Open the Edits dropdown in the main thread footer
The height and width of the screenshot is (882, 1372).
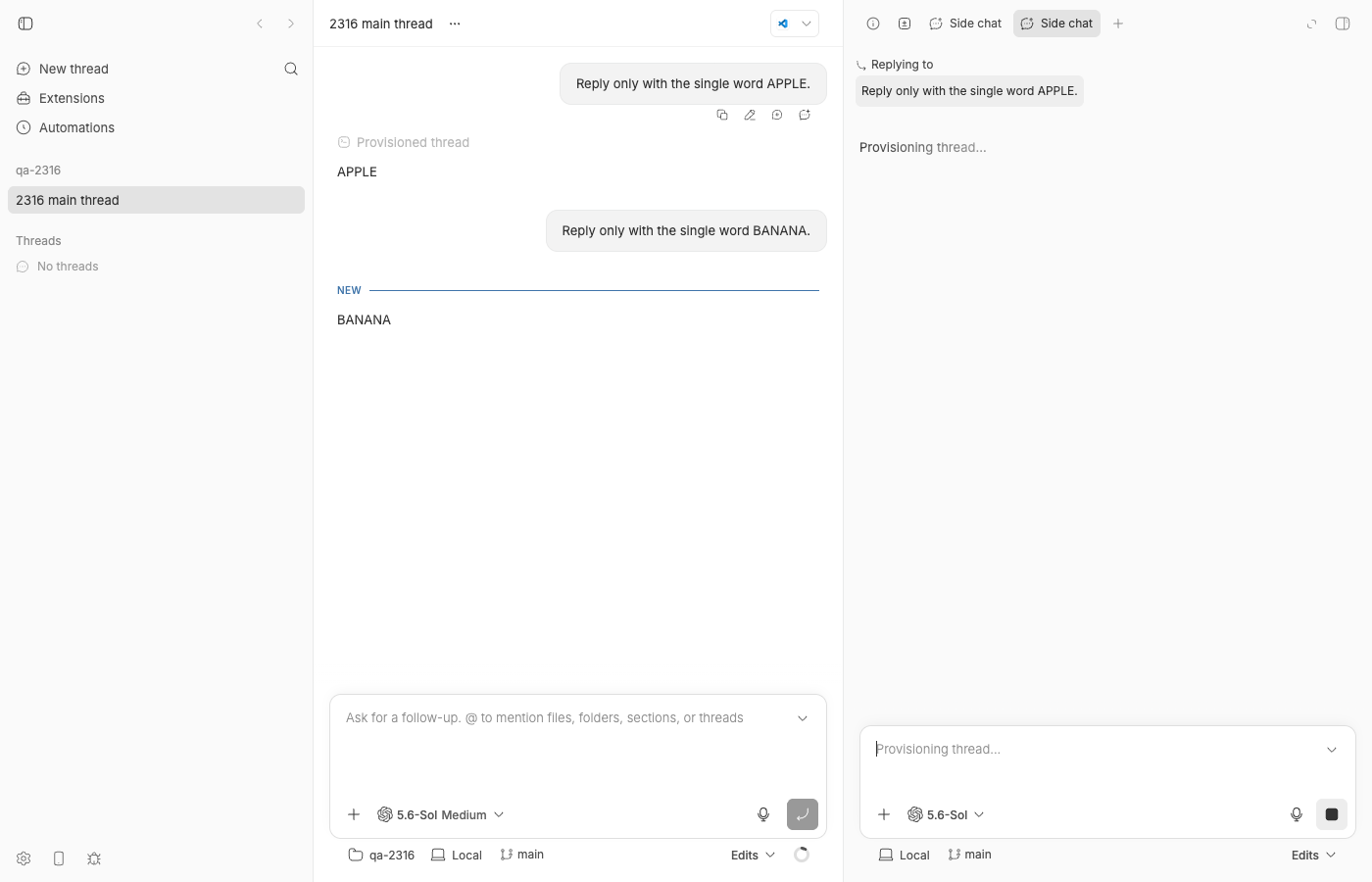[x=753, y=855]
